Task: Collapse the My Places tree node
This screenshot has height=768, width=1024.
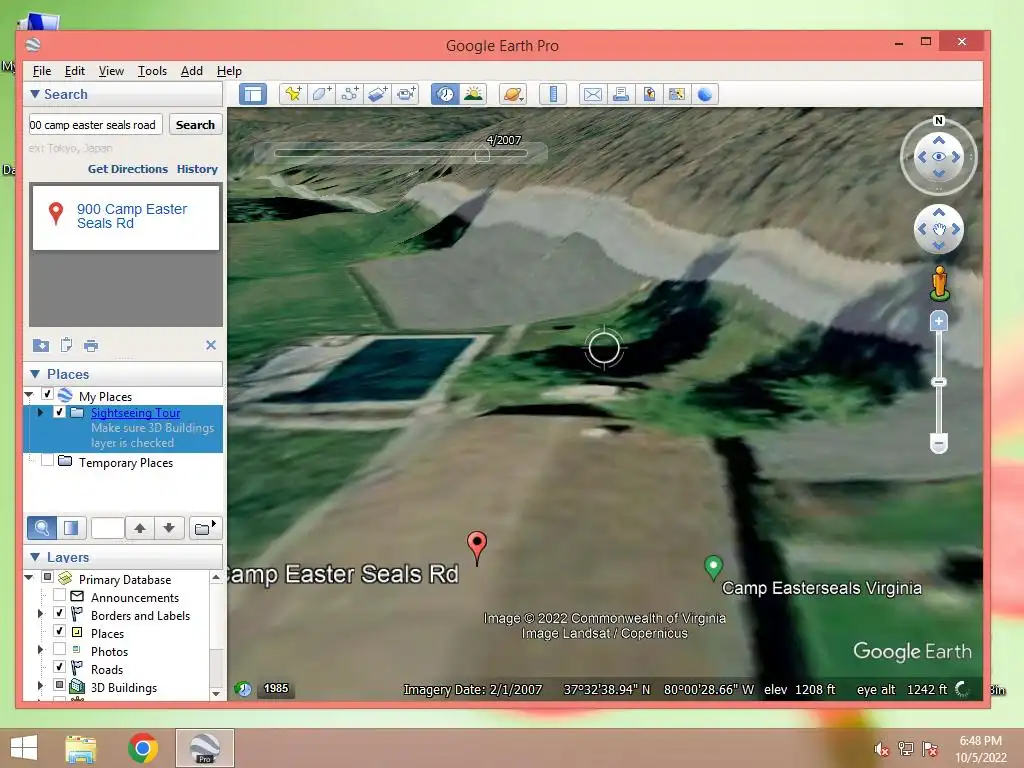Action: coord(29,395)
